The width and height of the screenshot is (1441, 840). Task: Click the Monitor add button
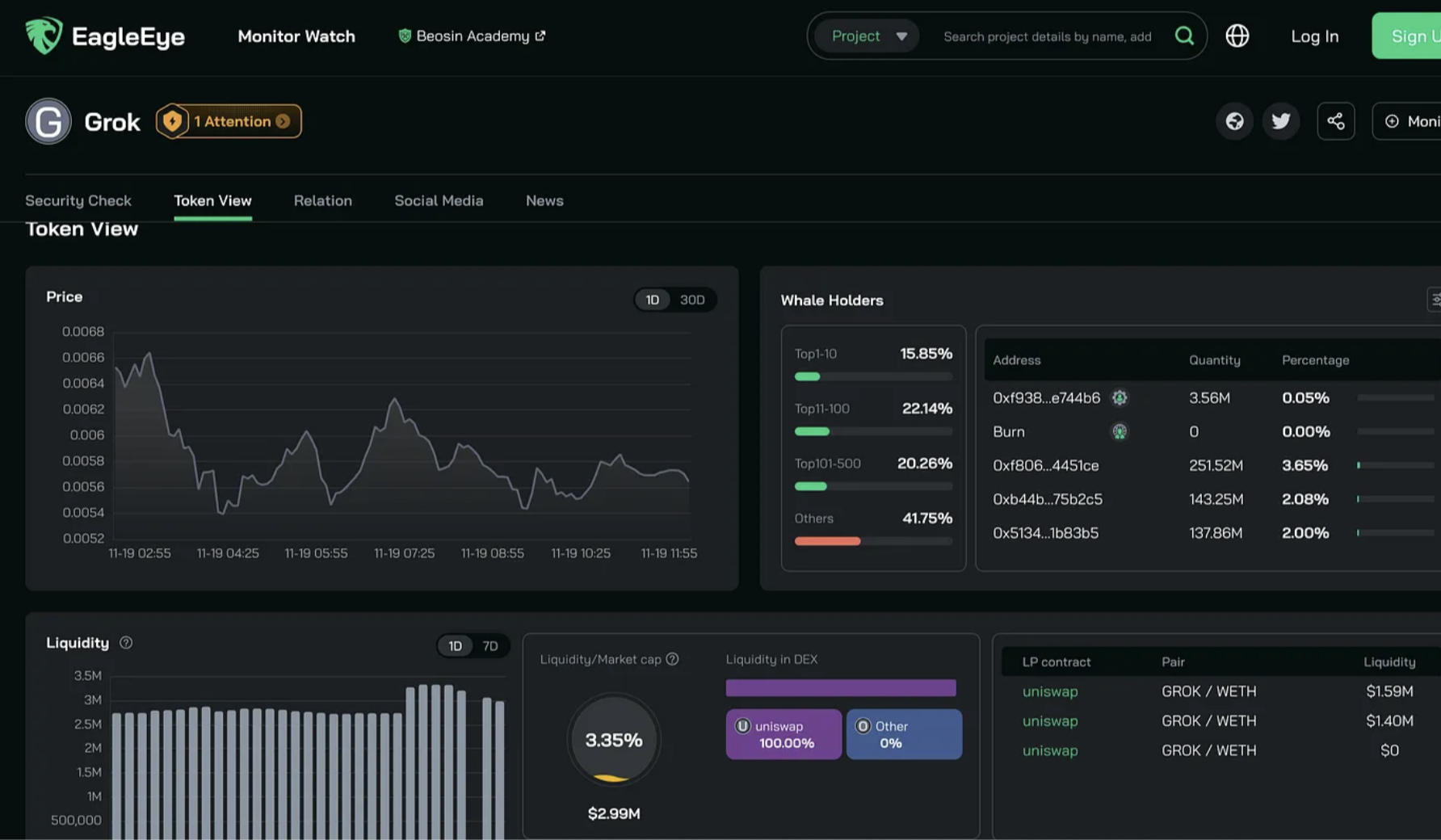tap(1407, 121)
